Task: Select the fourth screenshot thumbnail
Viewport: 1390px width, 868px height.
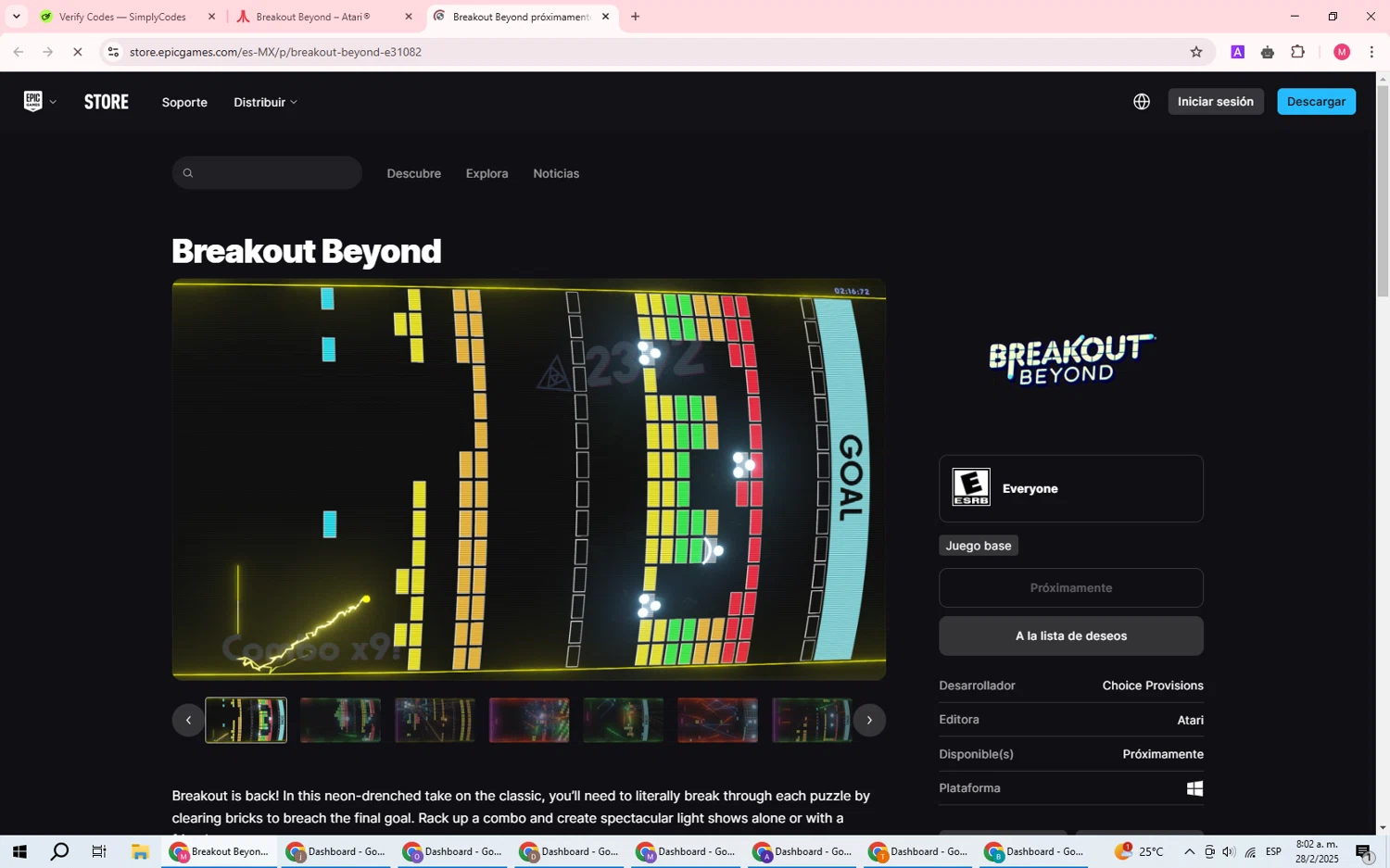Action: [x=529, y=720]
